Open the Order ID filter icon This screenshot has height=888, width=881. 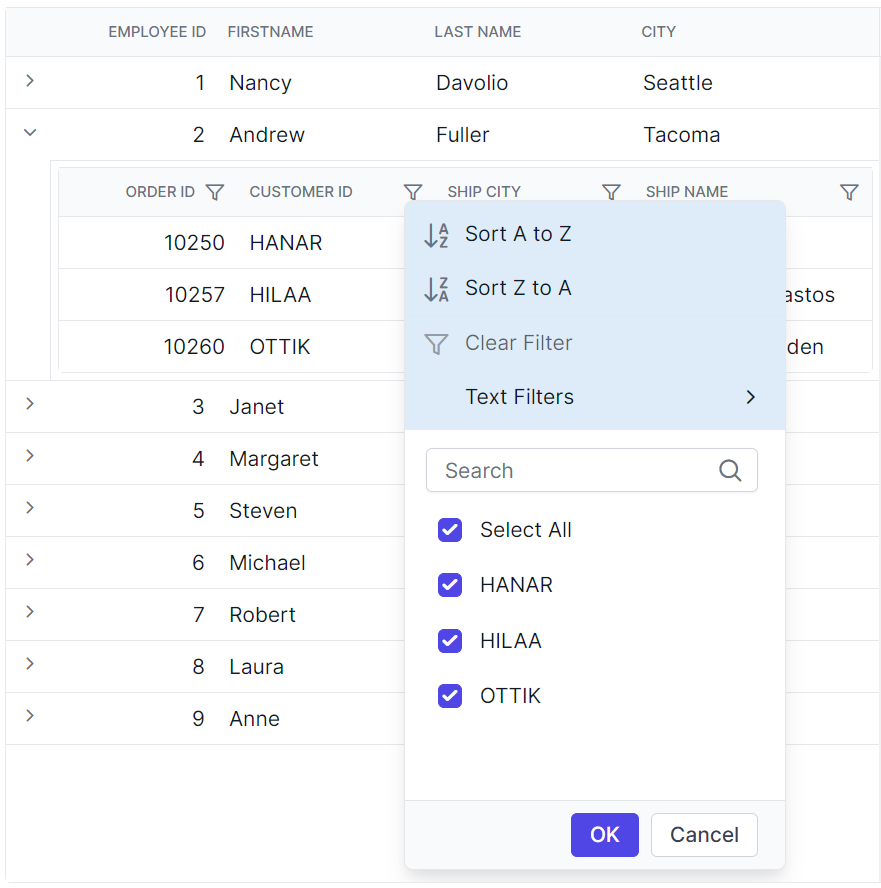[215, 192]
